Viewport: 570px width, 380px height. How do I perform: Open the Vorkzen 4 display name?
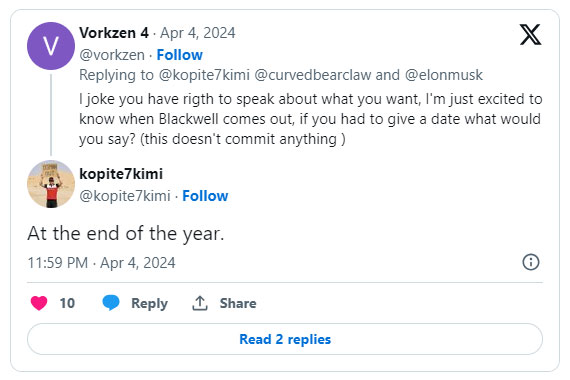coord(114,33)
